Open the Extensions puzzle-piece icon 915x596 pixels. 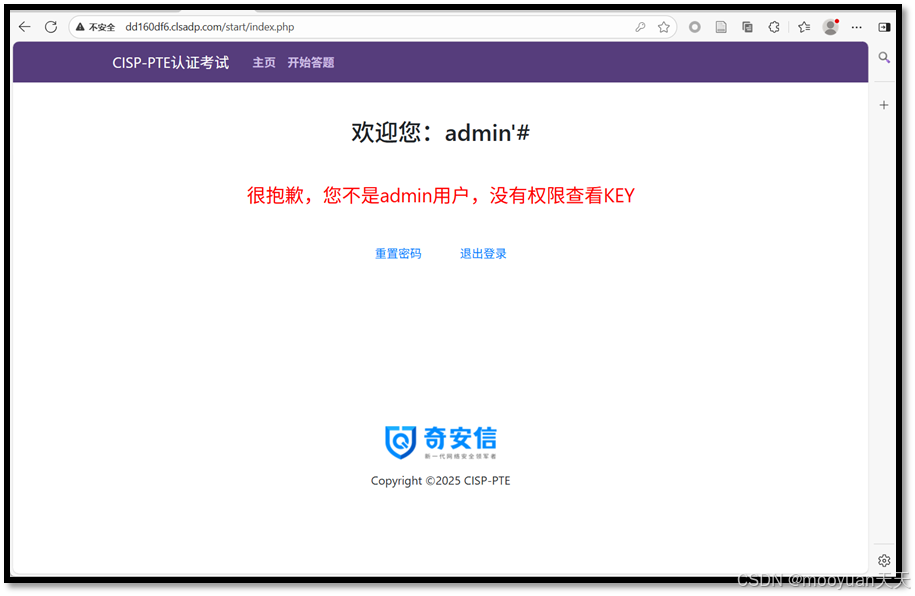pyautogui.click(x=774, y=27)
